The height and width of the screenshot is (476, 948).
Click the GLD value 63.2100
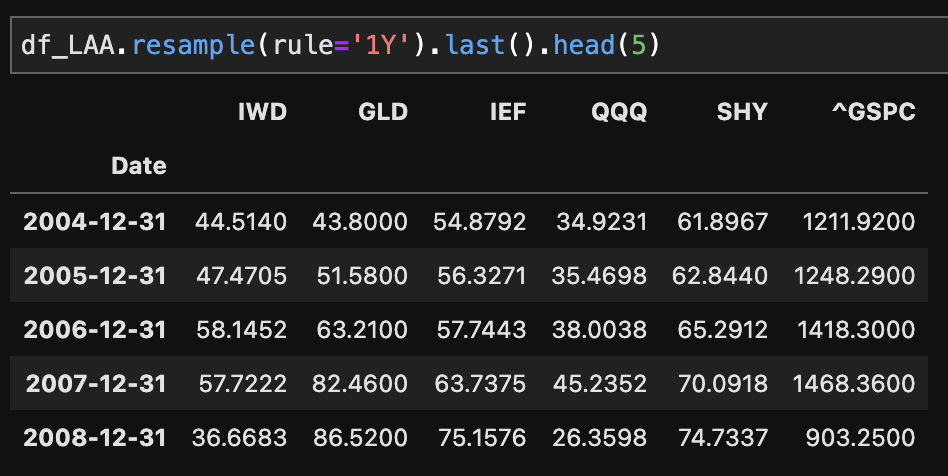(x=362, y=330)
